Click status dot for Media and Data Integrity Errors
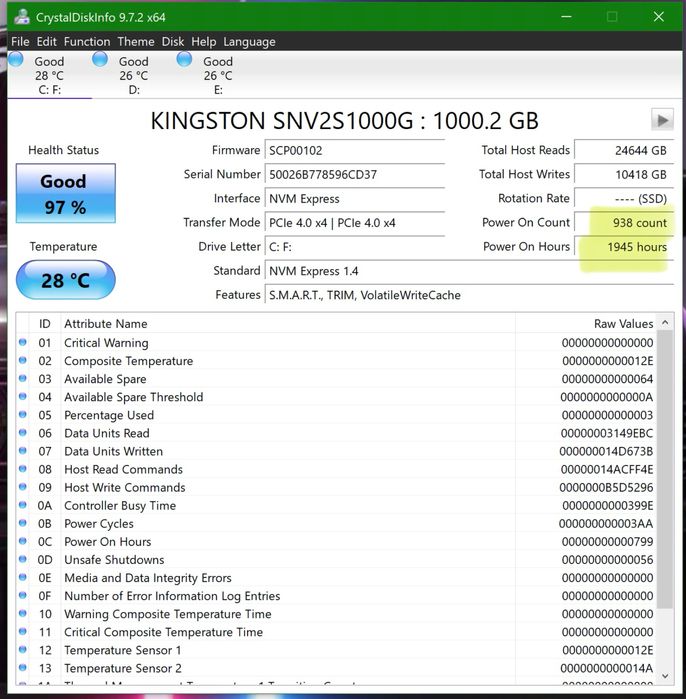This screenshot has width=686, height=699. (x=23, y=577)
